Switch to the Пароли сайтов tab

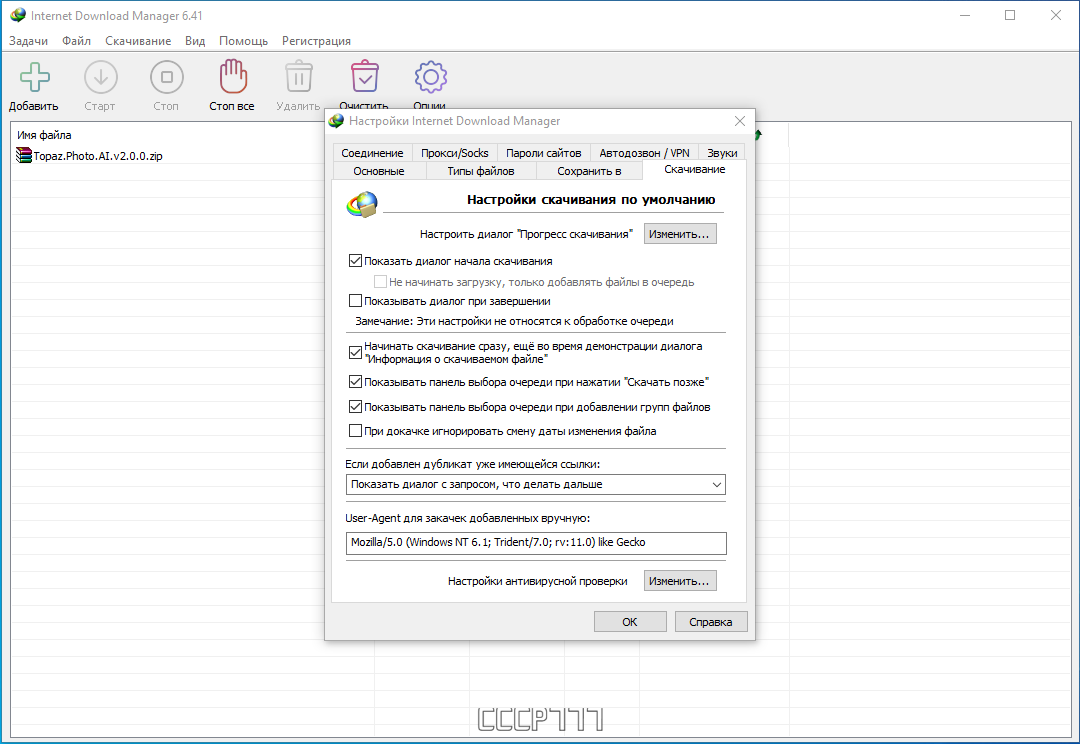tap(543, 153)
